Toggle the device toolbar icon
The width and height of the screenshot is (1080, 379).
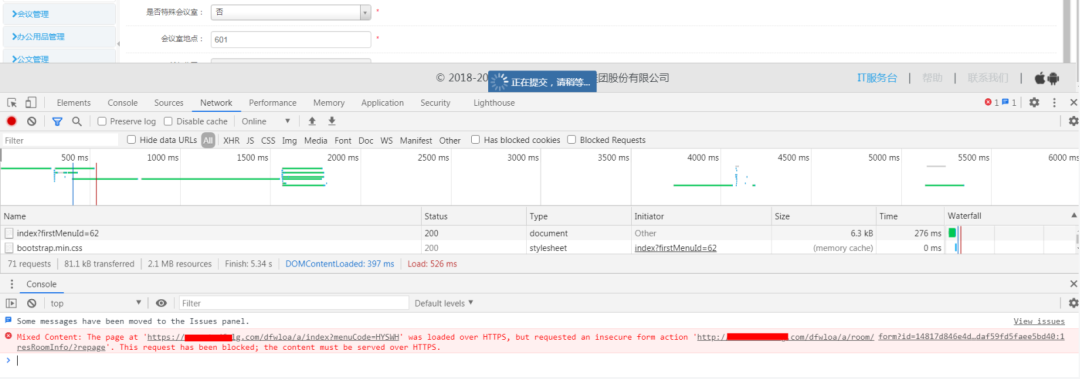(x=30, y=103)
